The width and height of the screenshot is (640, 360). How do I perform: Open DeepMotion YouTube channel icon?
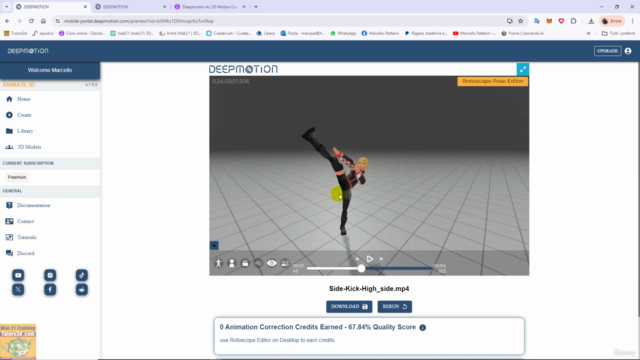click(x=18, y=275)
